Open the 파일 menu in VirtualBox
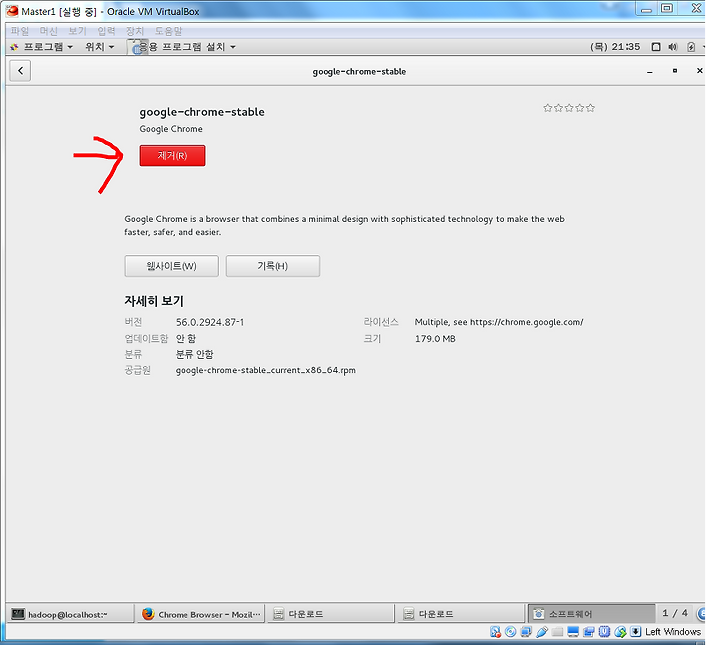The width and height of the screenshot is (720, 645). [x=20, y=31]
